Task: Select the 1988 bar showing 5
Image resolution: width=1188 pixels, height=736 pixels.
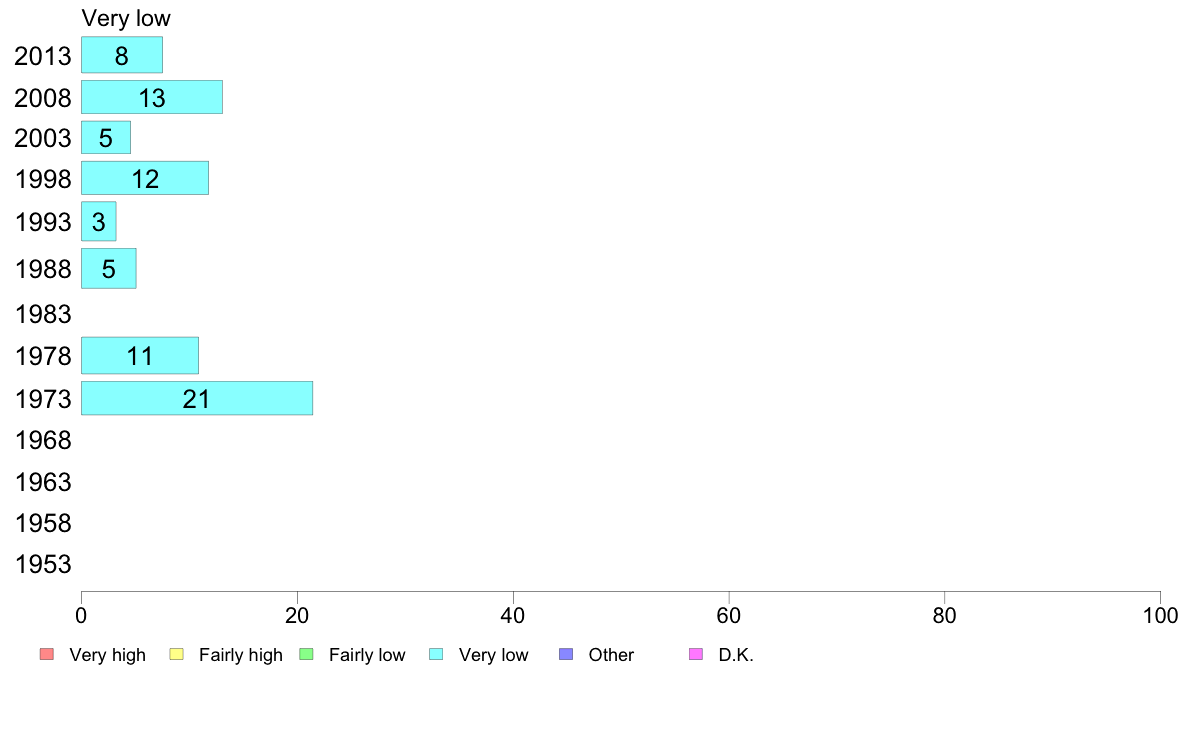Action: pos(109,268)
